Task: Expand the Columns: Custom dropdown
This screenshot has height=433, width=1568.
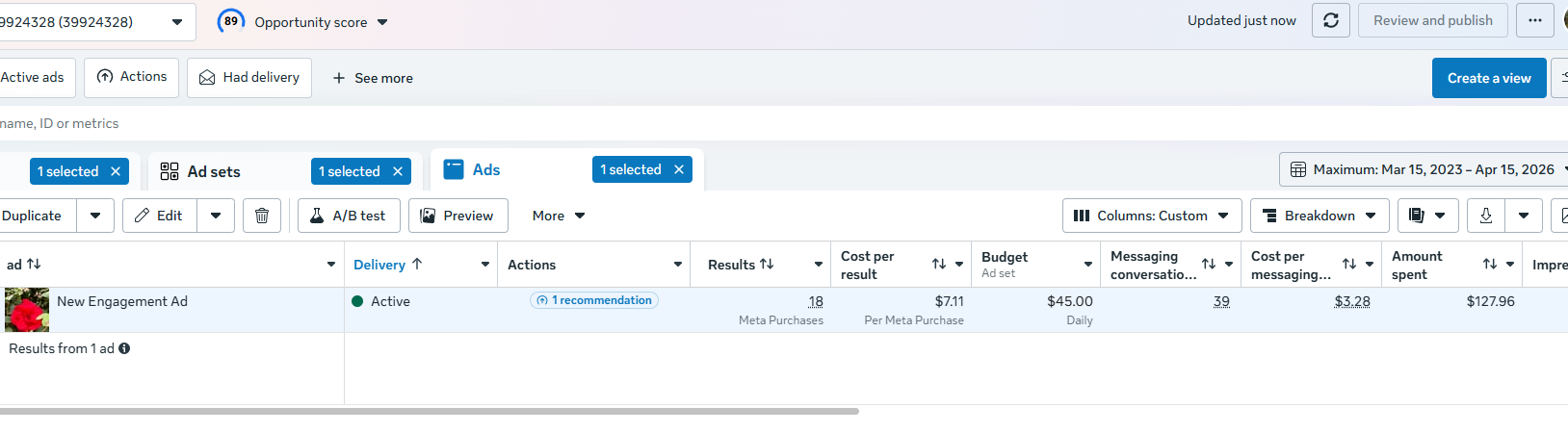Action: 1151,216
